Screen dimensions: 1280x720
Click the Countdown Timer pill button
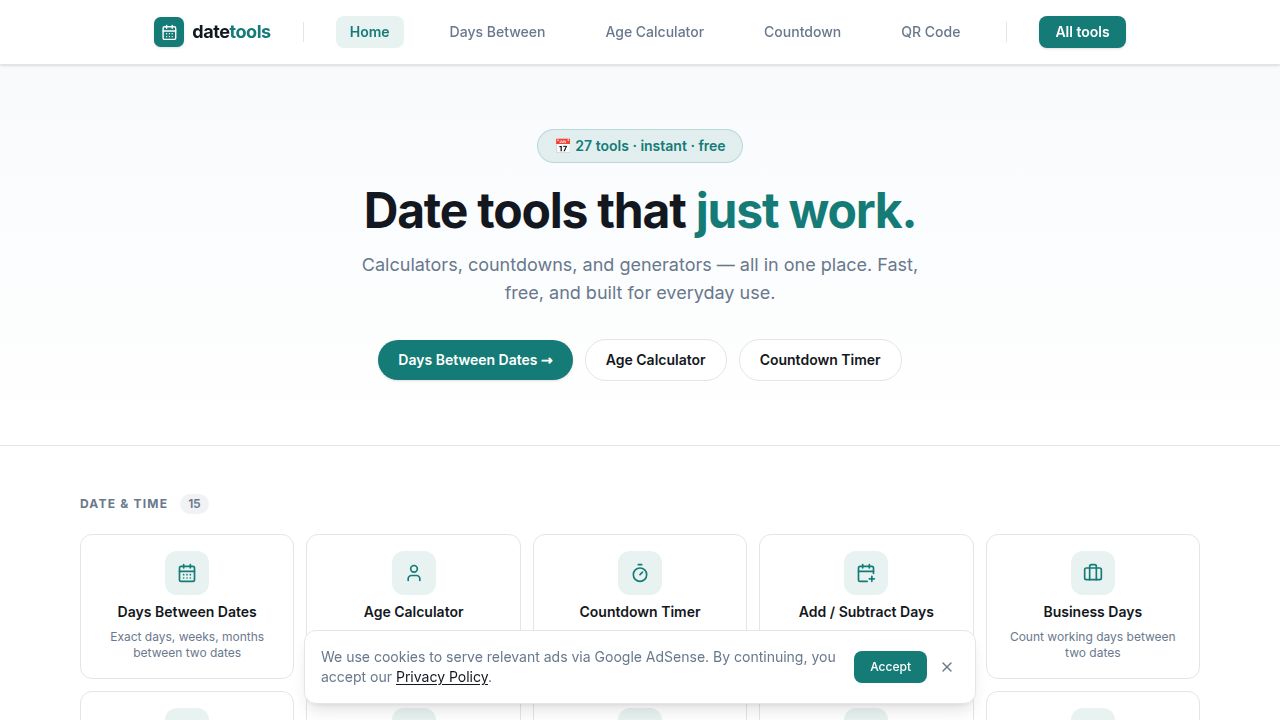click(820, 360)
